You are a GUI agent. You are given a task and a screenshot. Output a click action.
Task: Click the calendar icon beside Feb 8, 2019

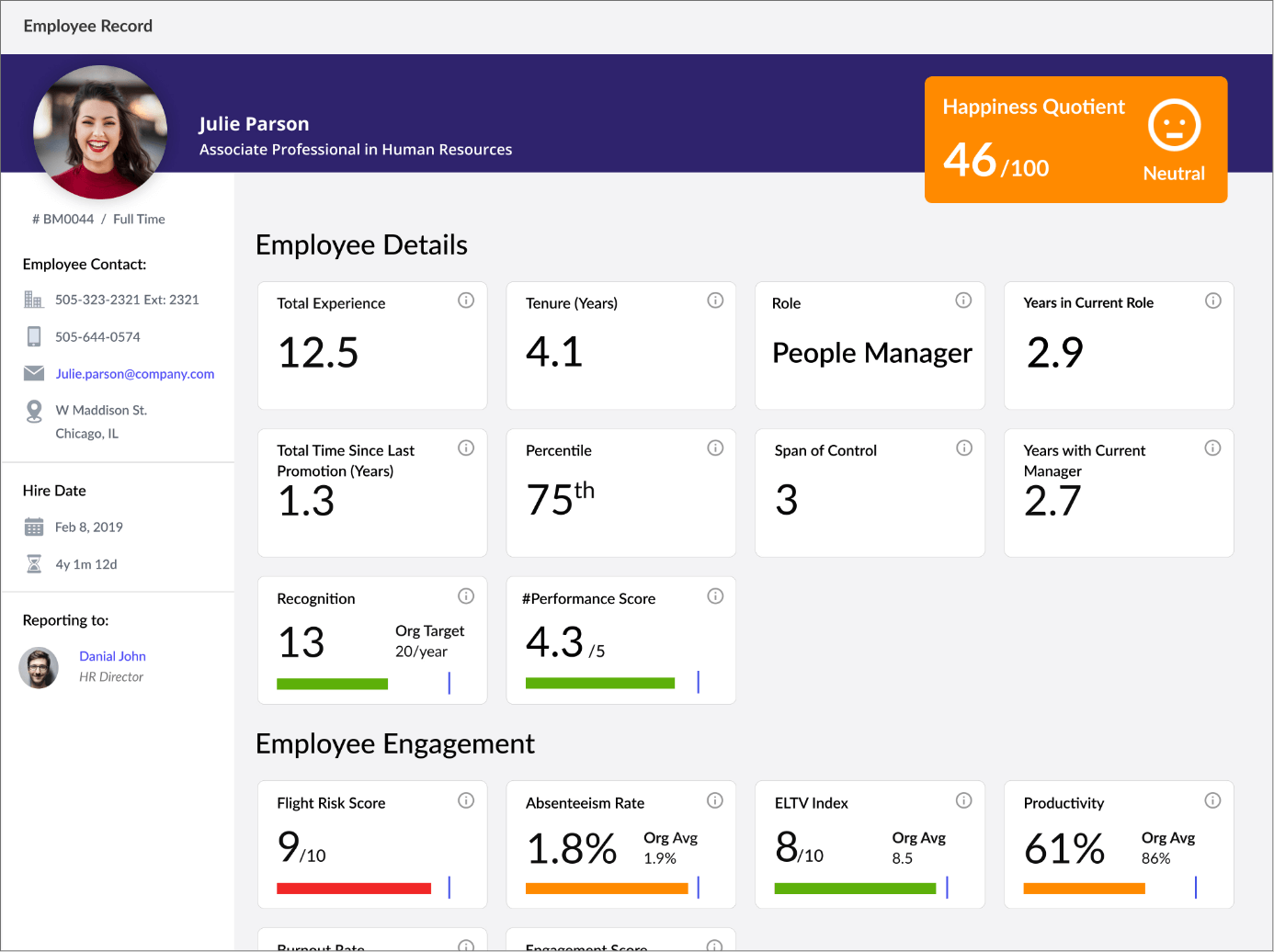[34, 527]
